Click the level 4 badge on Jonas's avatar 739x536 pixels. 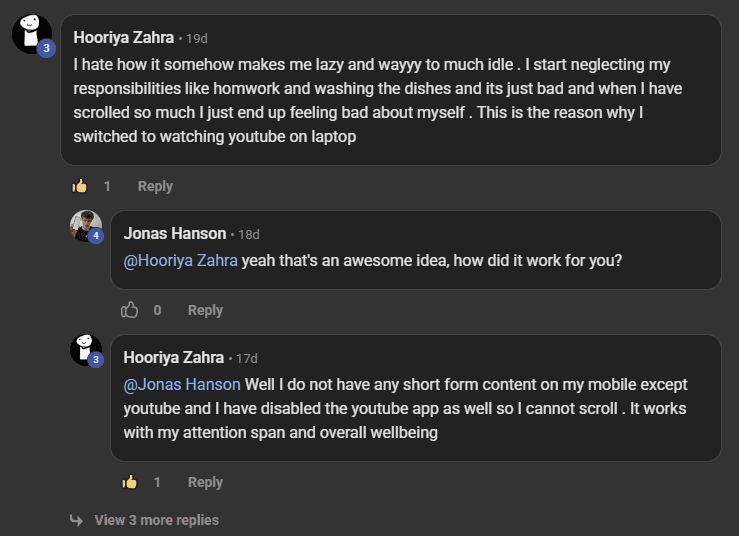coord(96,237)
